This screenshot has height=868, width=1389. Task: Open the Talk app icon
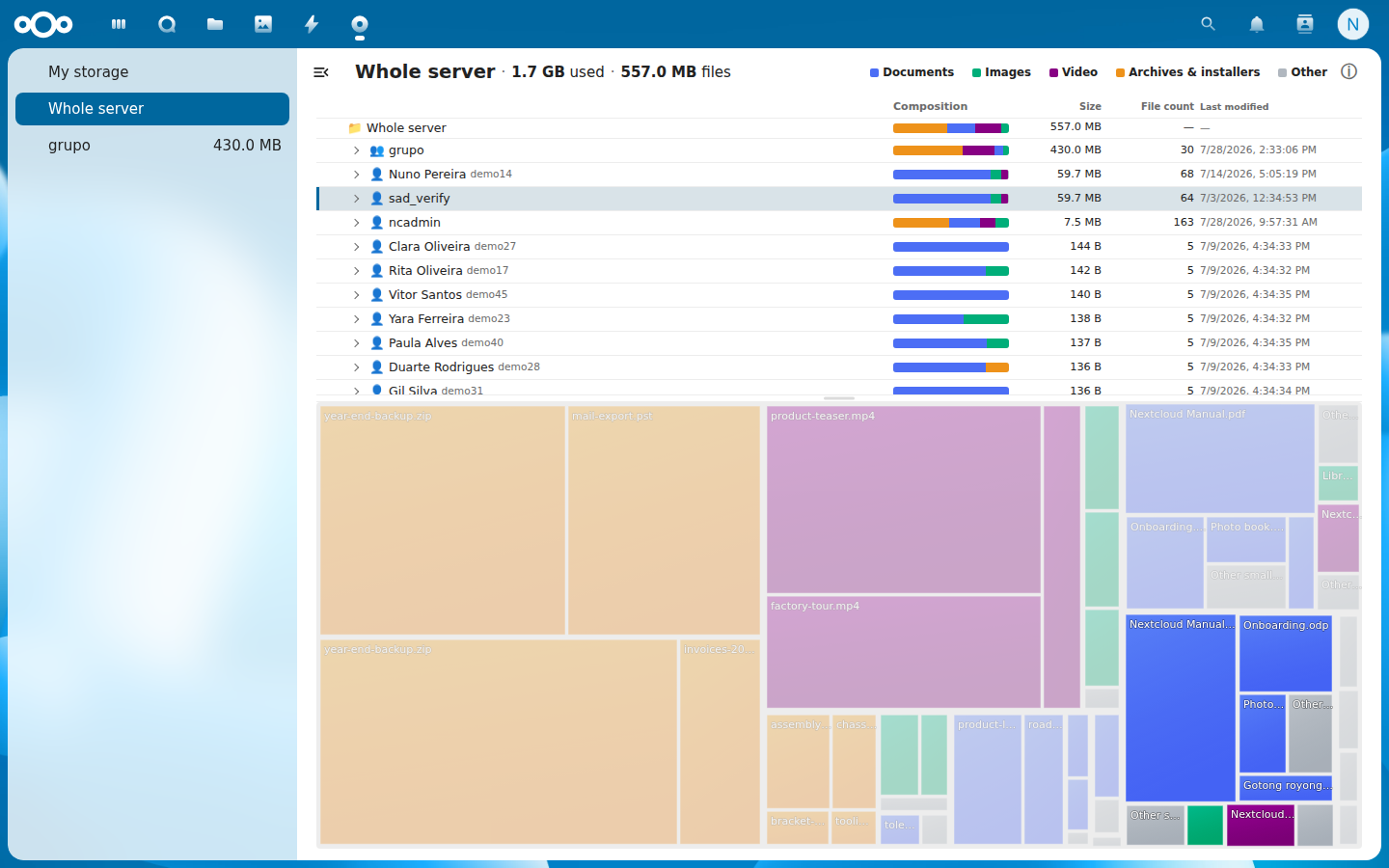[167, 24]
